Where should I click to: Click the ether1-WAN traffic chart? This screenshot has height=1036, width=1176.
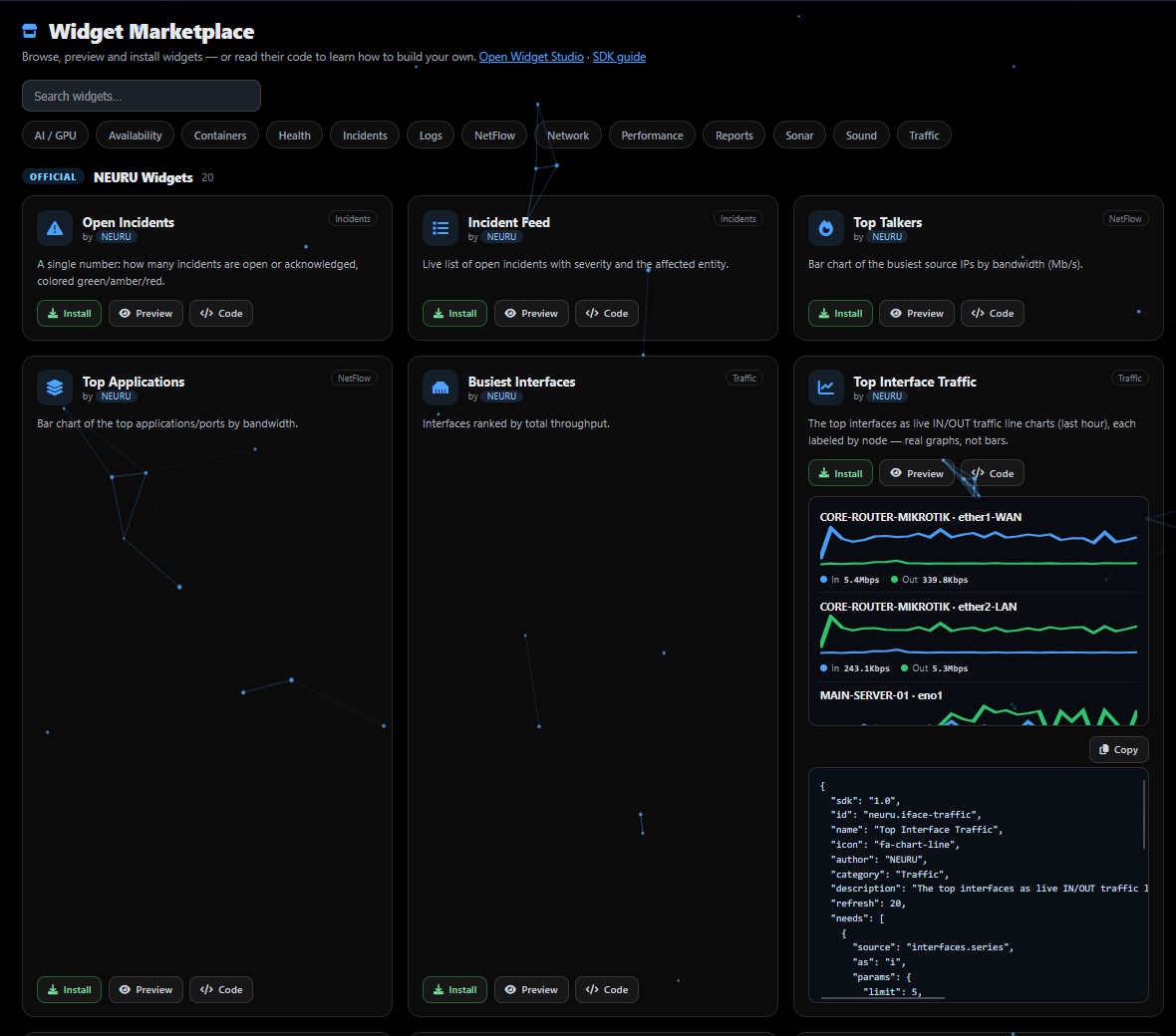pos(978,546)
